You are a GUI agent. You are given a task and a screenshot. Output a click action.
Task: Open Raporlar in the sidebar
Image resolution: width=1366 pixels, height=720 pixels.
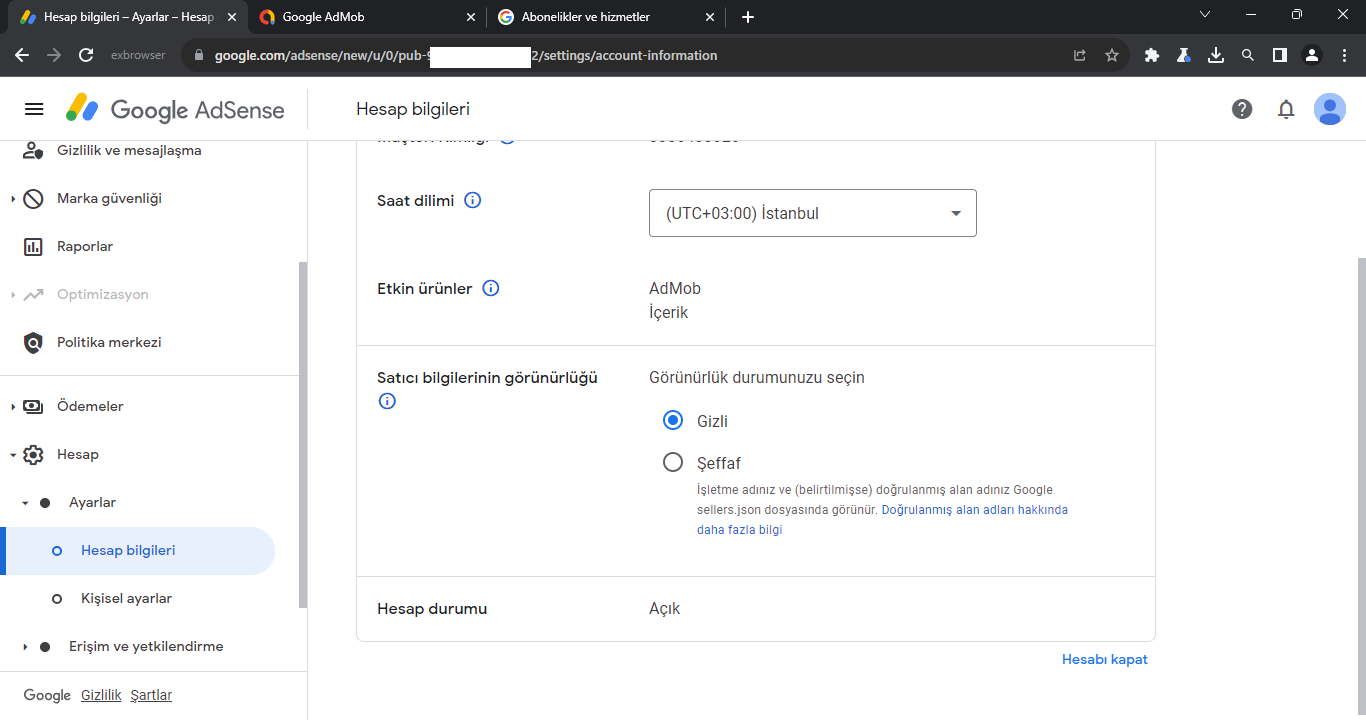point(85,247)
